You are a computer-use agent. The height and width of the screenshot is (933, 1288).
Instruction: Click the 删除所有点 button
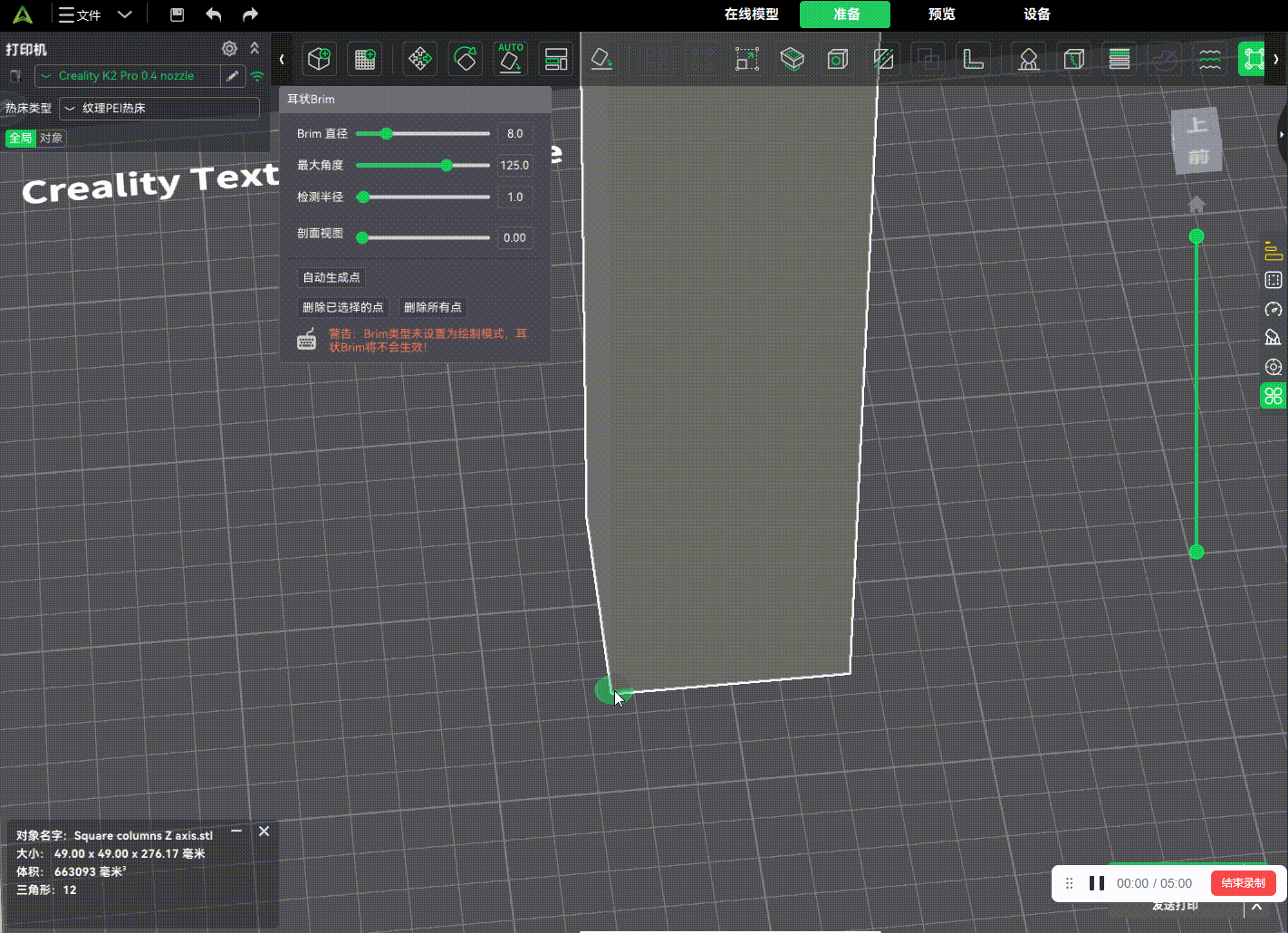click(x=433, y=307)
